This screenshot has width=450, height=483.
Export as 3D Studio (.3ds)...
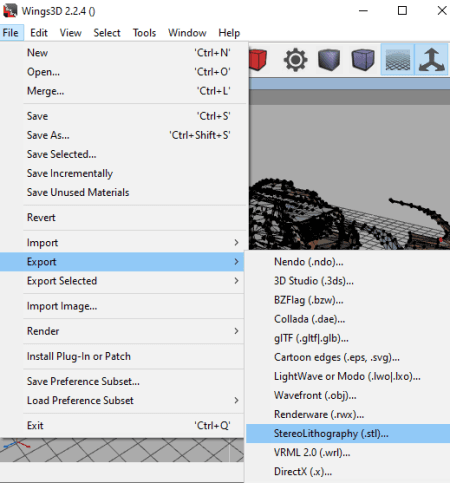pyautogui.click(x=348, y=281)
